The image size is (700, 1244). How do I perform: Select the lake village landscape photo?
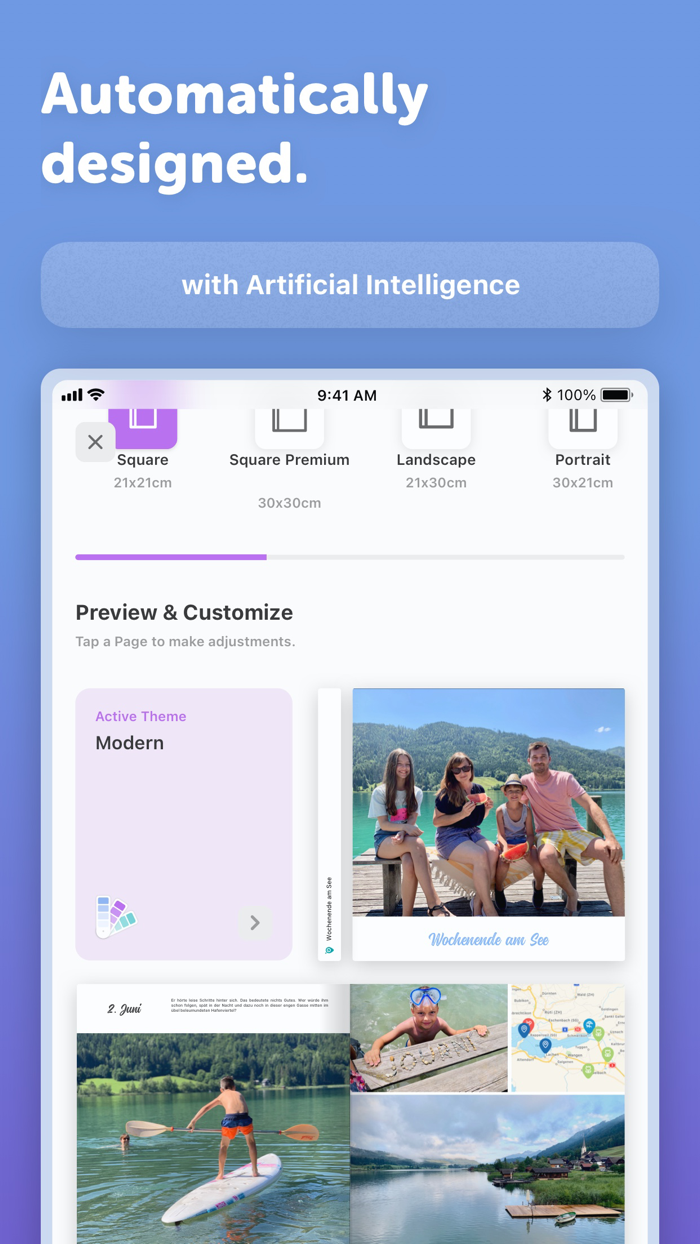click(x=488, y=1169)
